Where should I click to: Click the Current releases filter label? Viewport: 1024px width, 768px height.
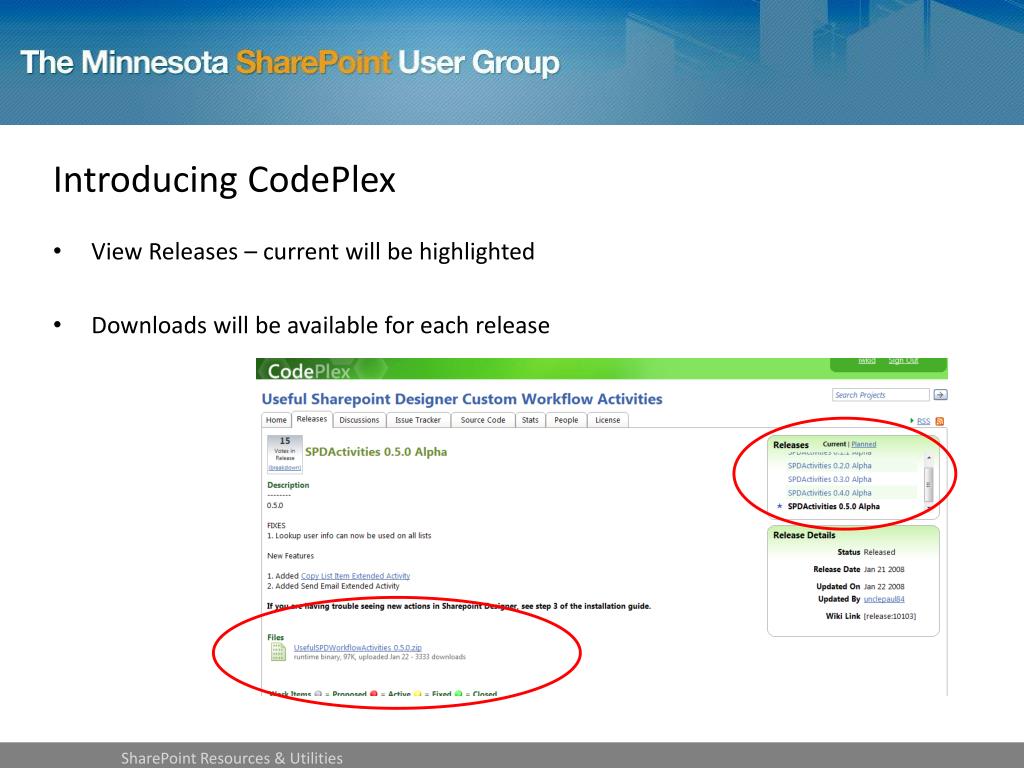pyautogui.click(x=834, y=444)
